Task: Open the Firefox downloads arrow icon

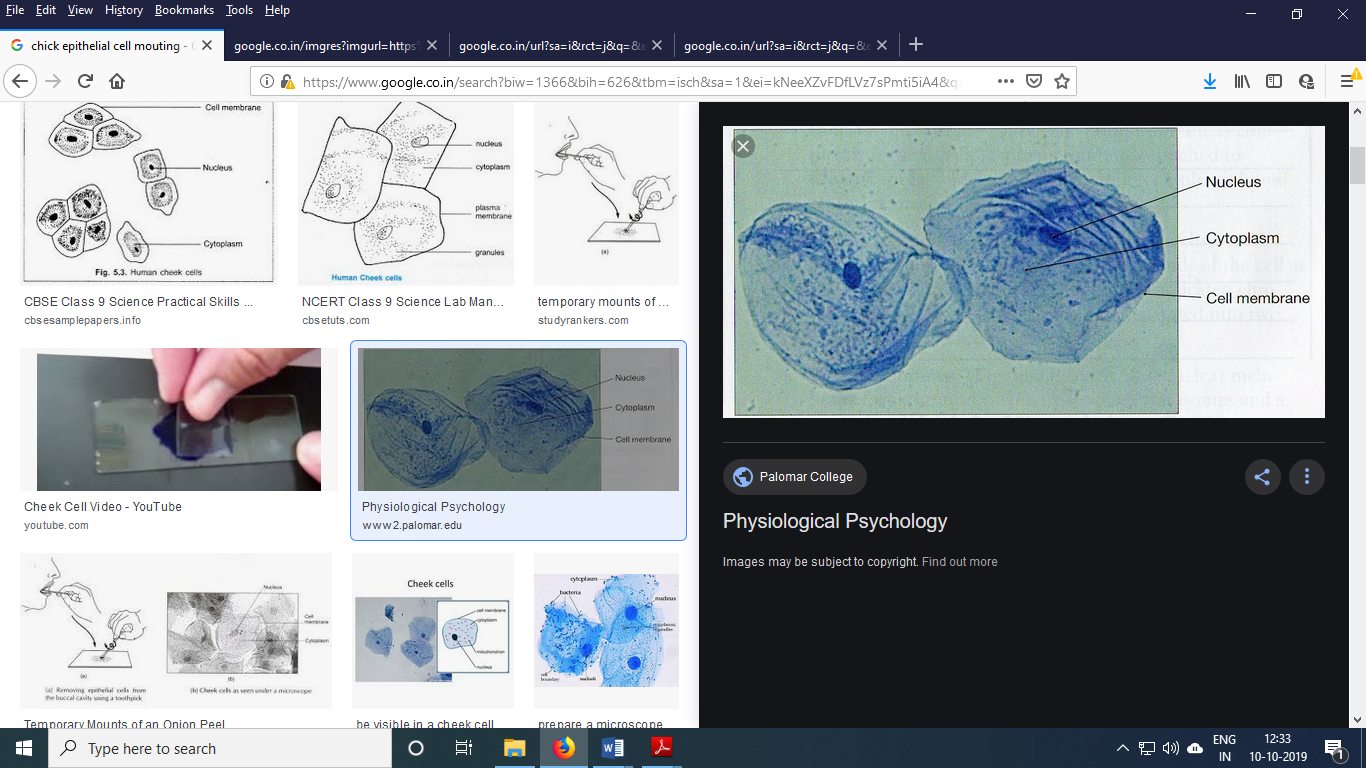Action: (x=1209, y=82)
